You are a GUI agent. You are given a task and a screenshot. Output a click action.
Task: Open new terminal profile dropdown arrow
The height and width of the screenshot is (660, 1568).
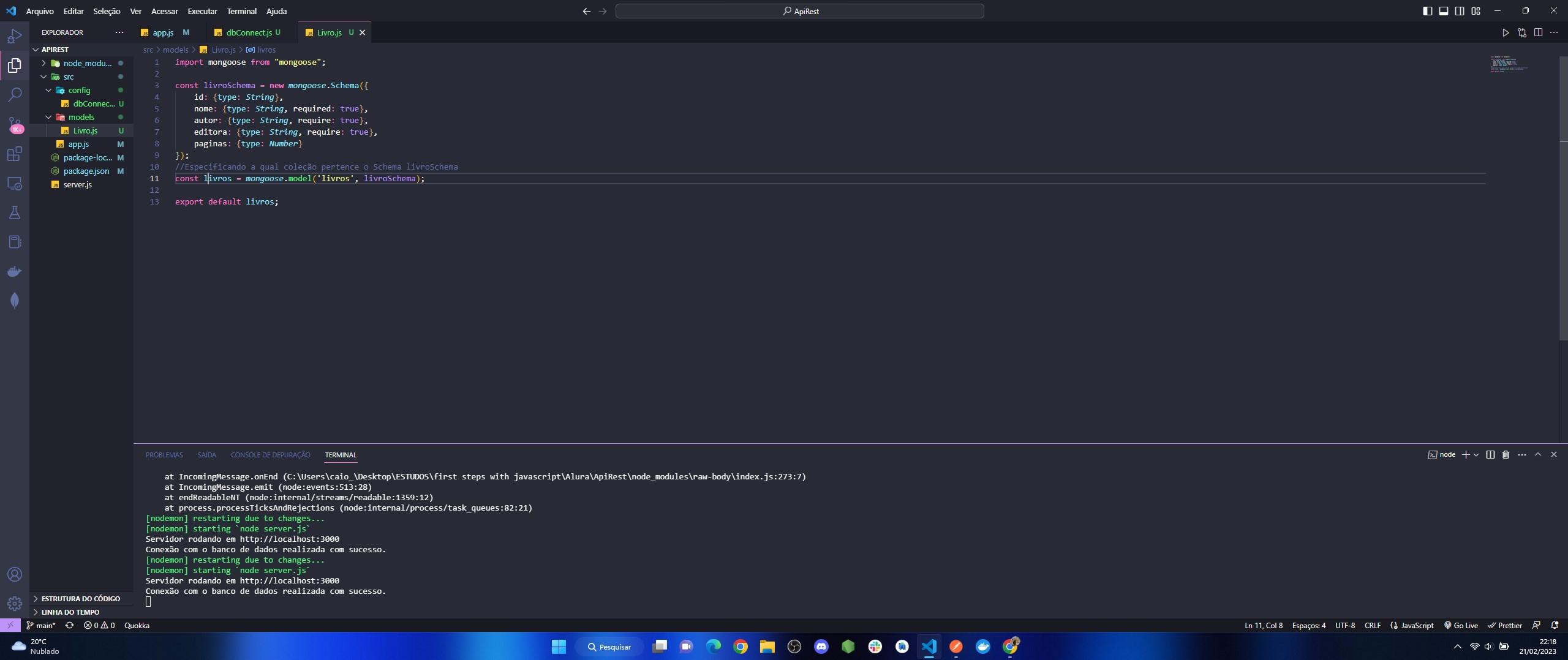[x=1476, y=454]
